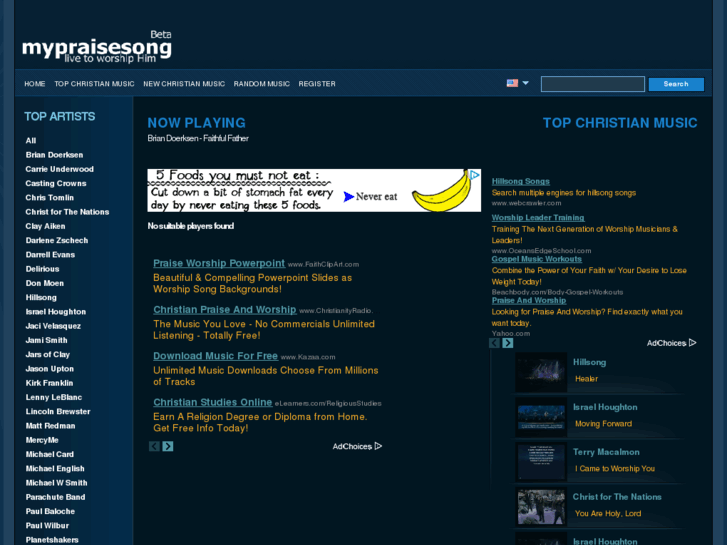The height and width of the screenshot is (545, 727).
Task: Select Darrell Evans in the artist list
Action: pyautogui.click(x=50, y=255)
